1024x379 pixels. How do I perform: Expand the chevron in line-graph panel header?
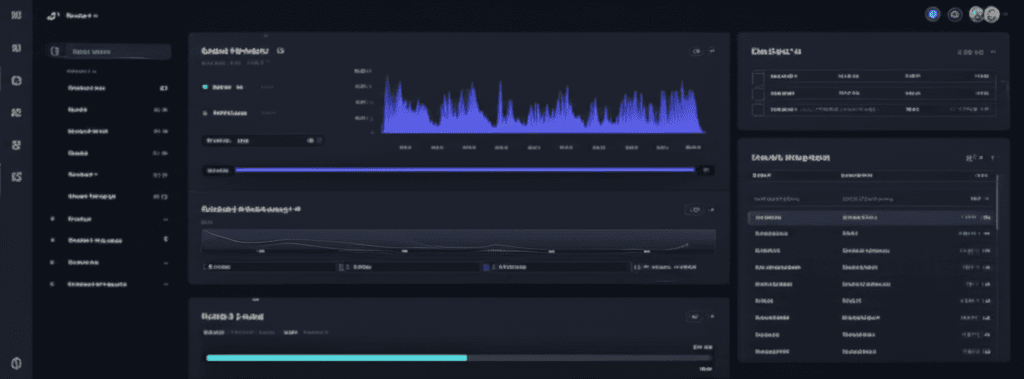pos(712,210)
